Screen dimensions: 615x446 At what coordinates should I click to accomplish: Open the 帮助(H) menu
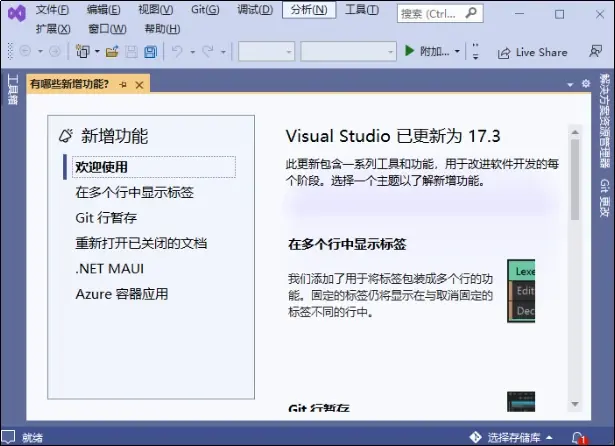(162, 29)
